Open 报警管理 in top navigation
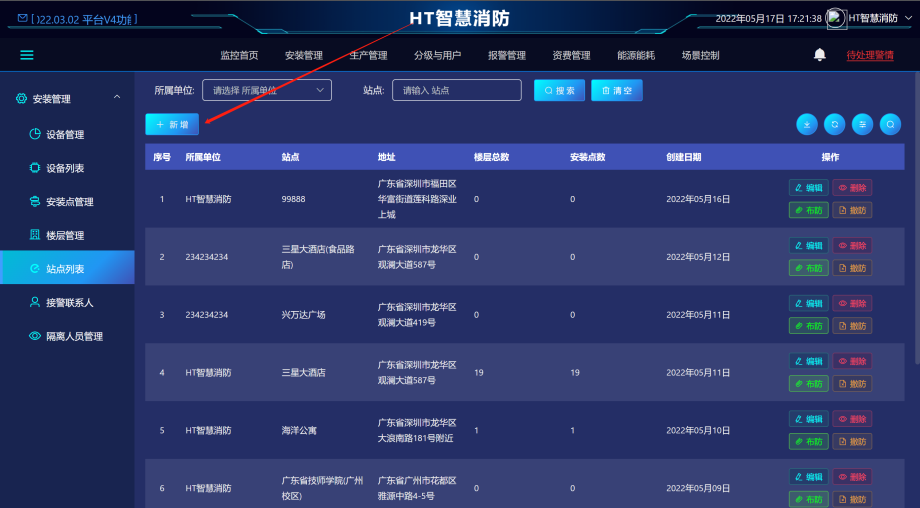The height and width of the screenshot is (508, 920). coord(507,55)
